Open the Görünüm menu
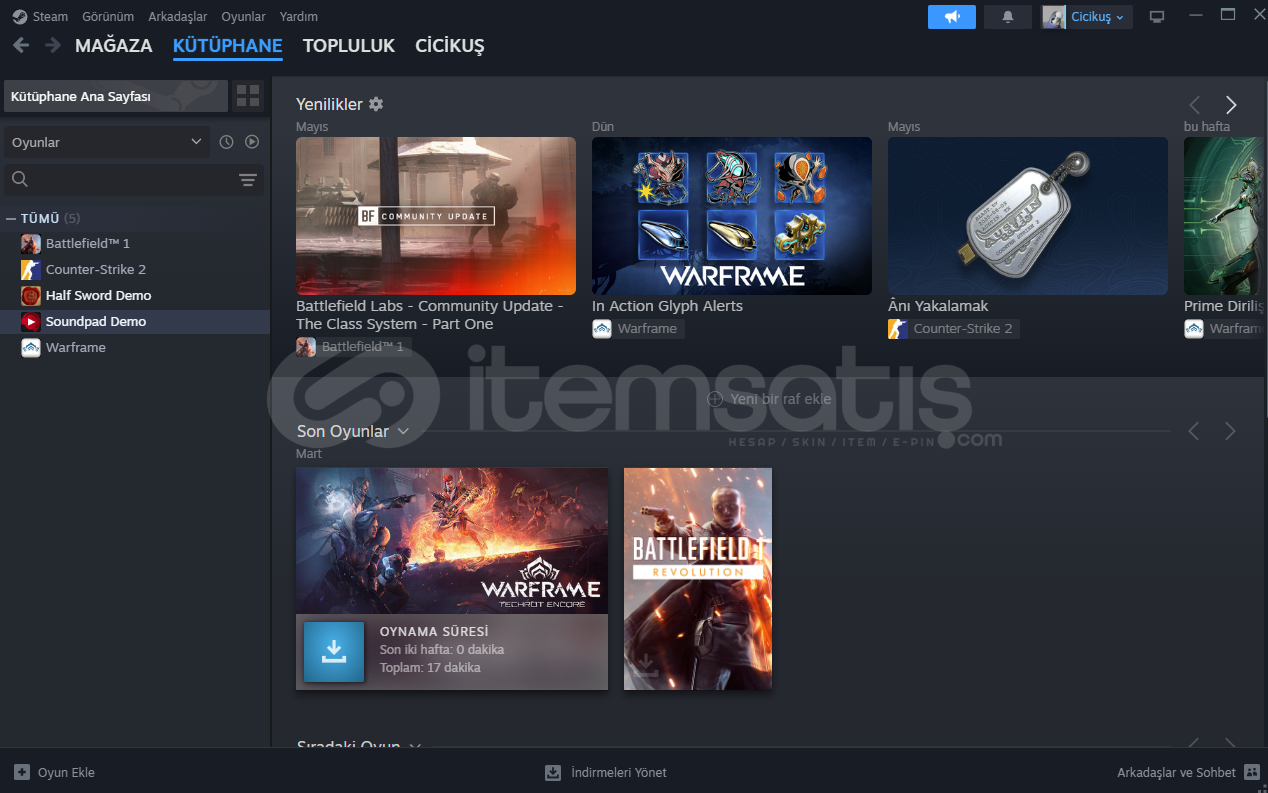The width and height of the screenshot is (1268, 793). [x=107, y=16]
